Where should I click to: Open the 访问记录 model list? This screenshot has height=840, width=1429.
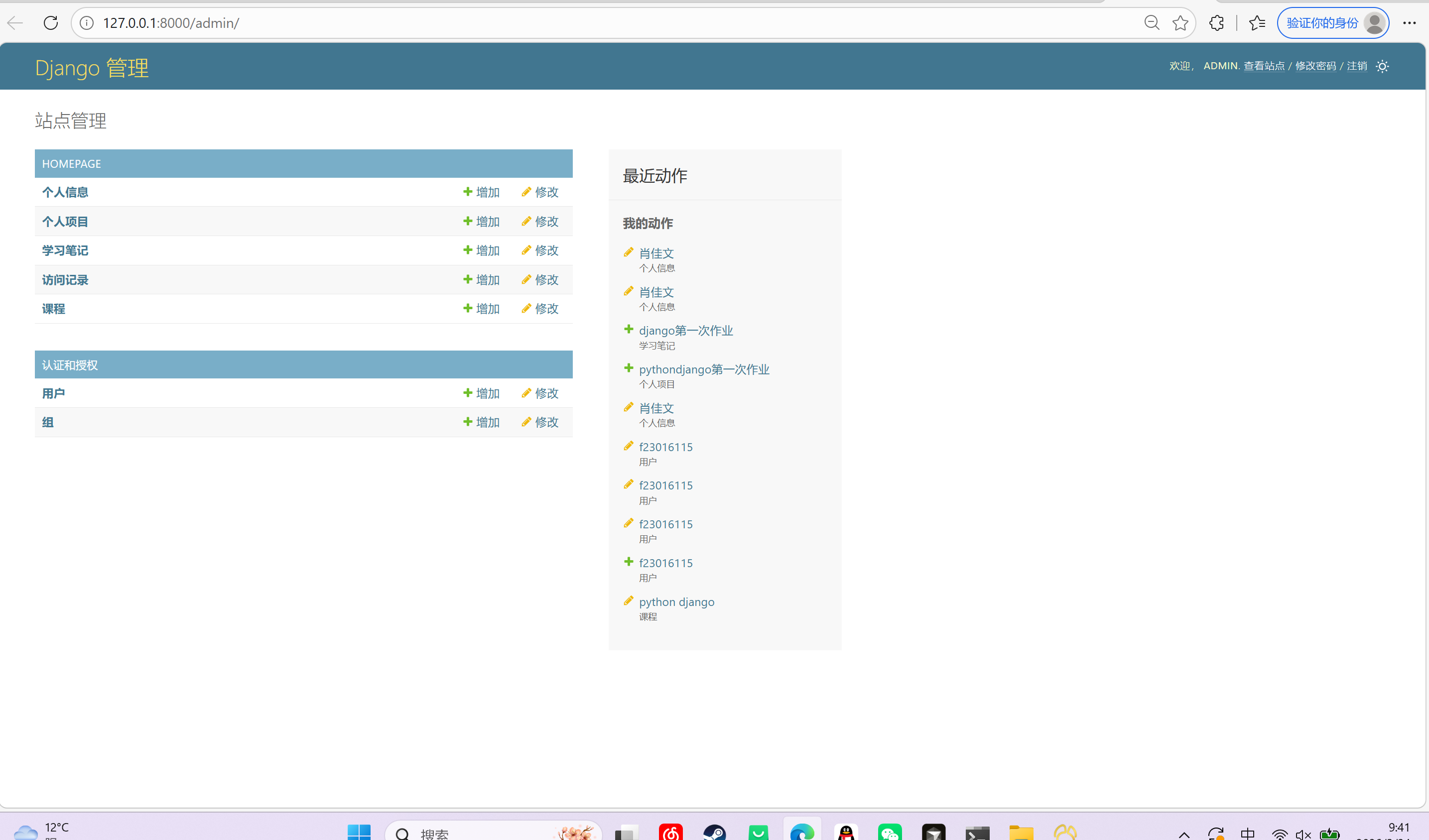[65, 280]
